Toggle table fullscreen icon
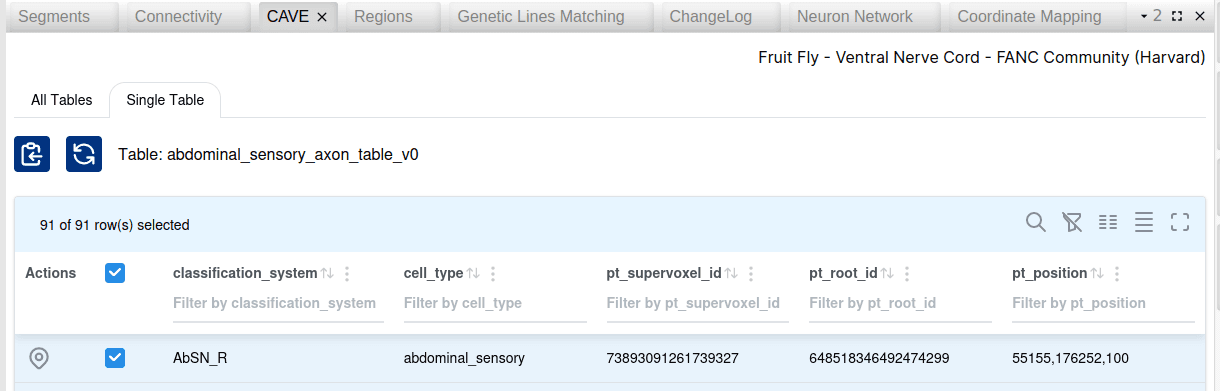 [x=1180, y=222]
